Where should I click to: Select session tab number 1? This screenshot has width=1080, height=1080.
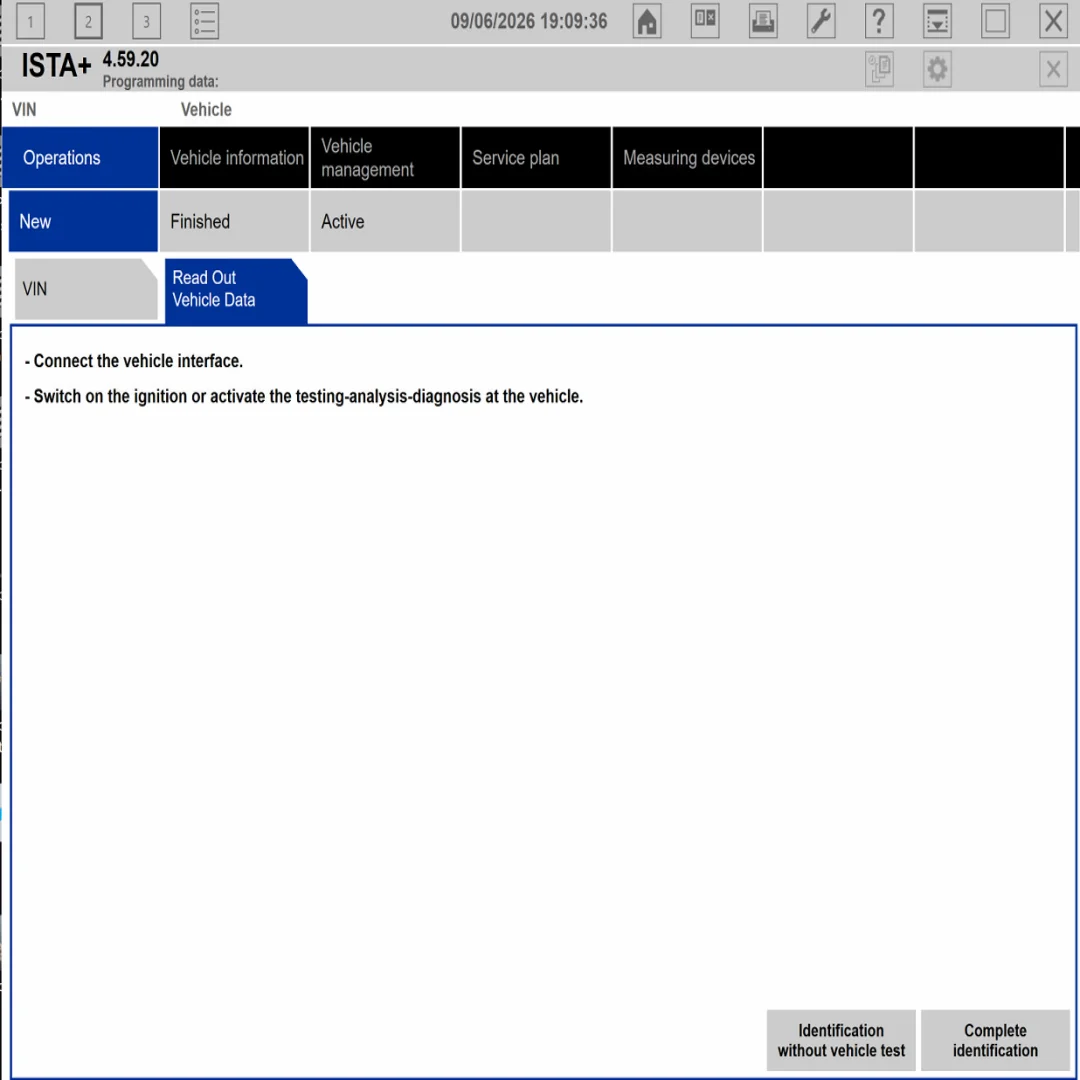(30, 21)
